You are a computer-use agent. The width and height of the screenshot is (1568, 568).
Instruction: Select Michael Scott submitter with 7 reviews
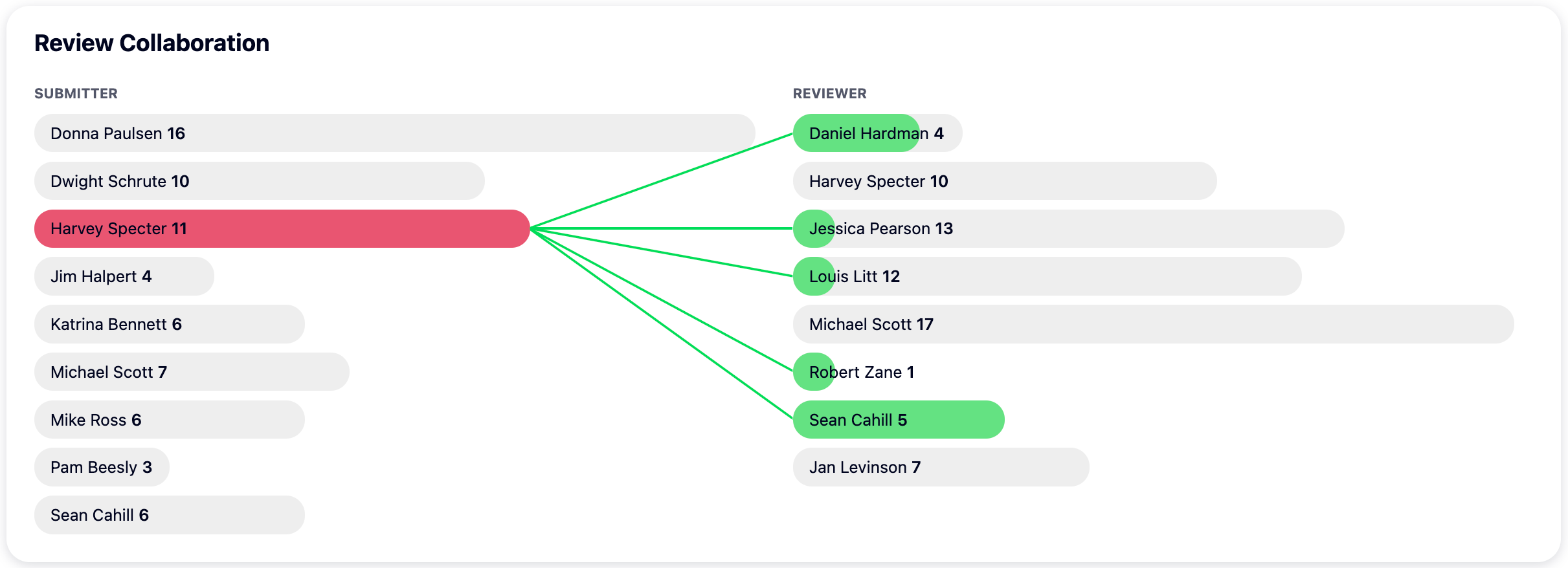[192, 372]
